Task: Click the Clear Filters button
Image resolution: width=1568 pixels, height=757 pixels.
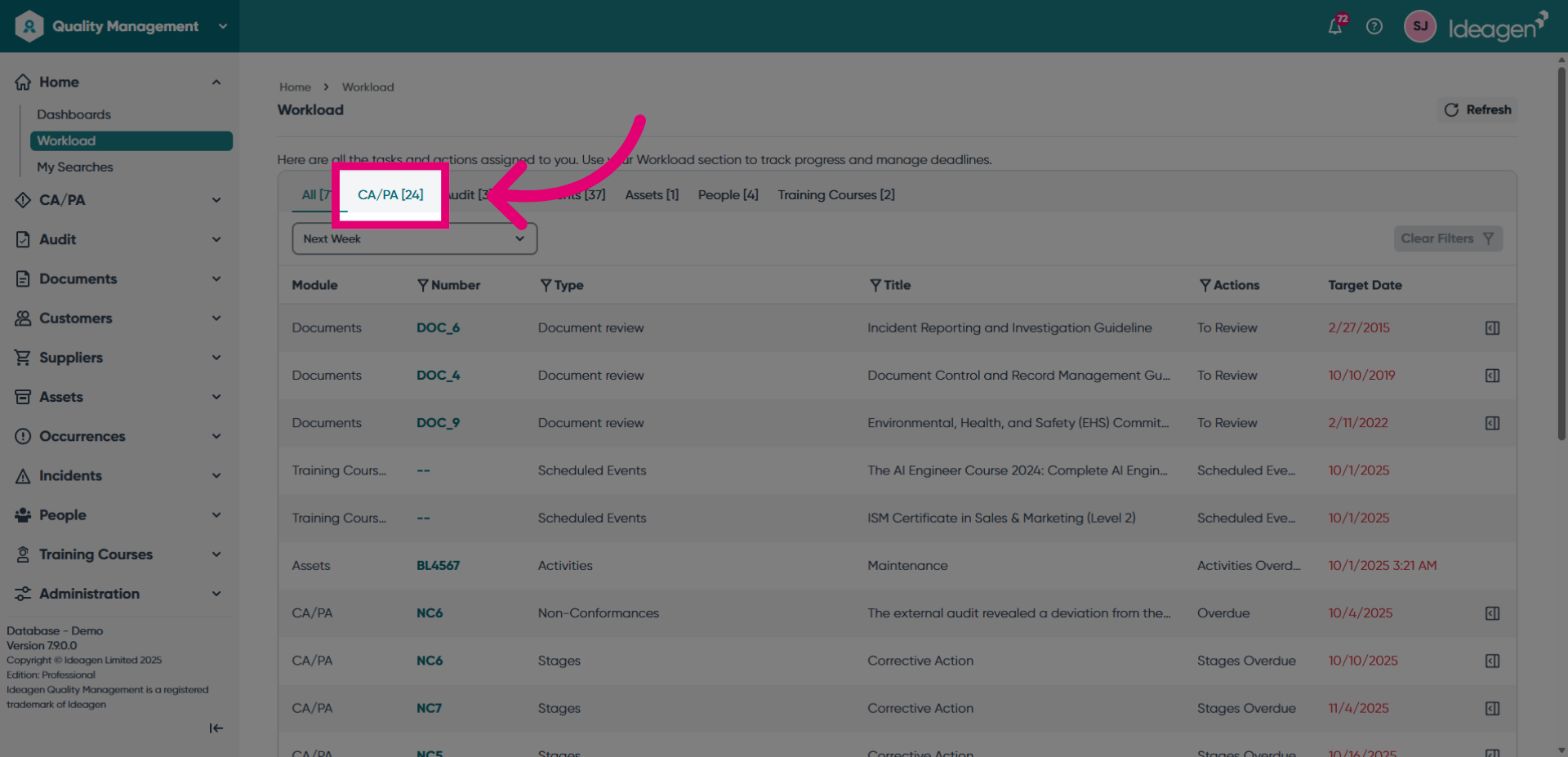Action: (1448, 238)
